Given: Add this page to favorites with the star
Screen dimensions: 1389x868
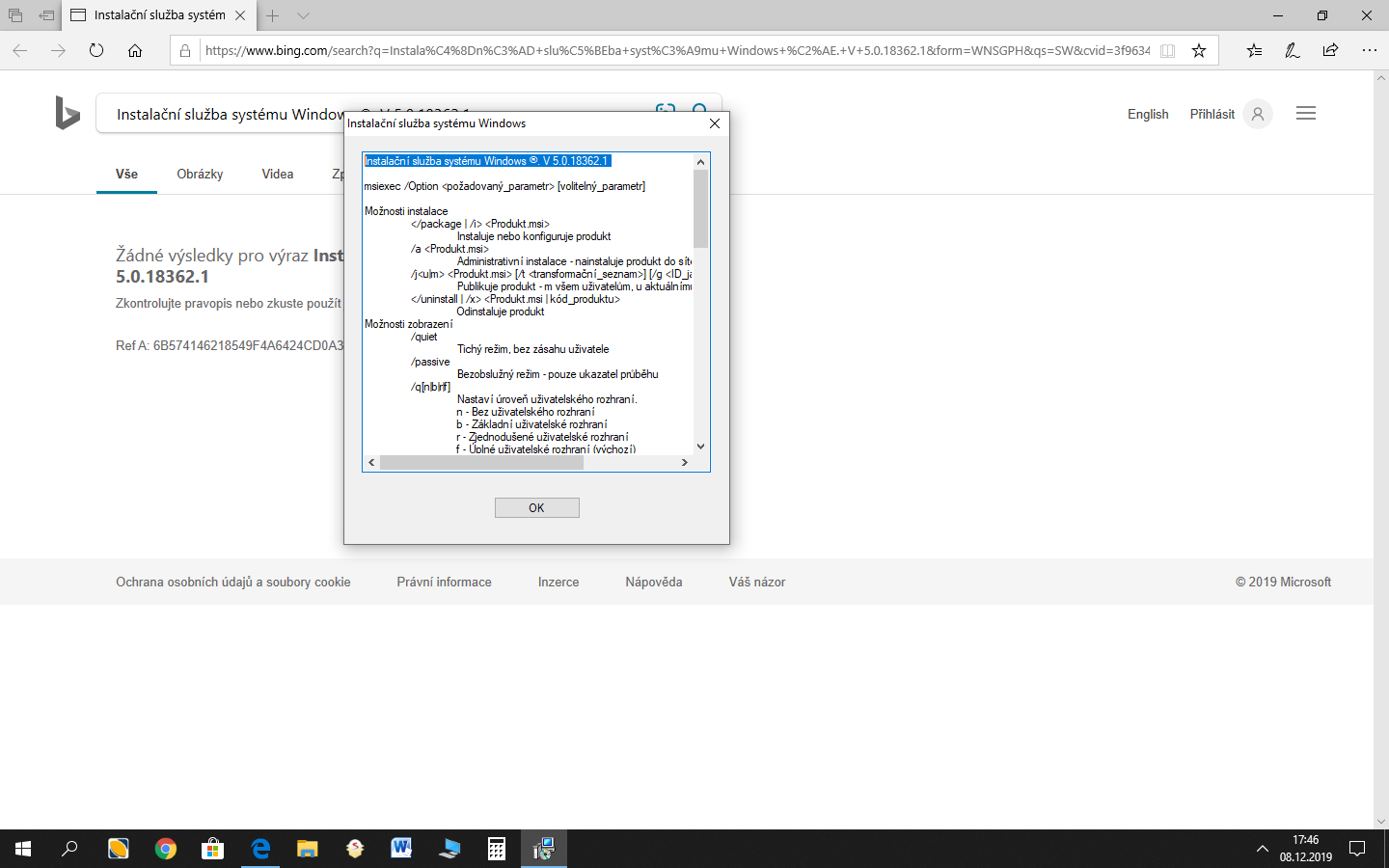Looking at the screenshot, I should [1199, 50].
